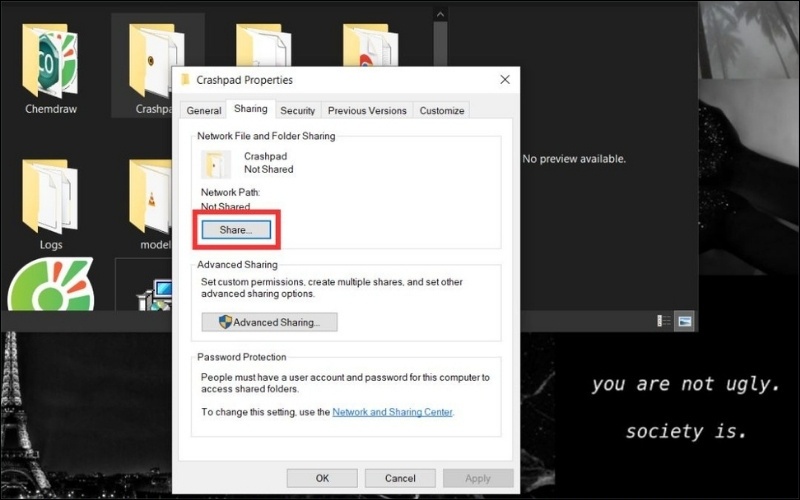
Task: Open the Customize tab
Action: (442, 111)
